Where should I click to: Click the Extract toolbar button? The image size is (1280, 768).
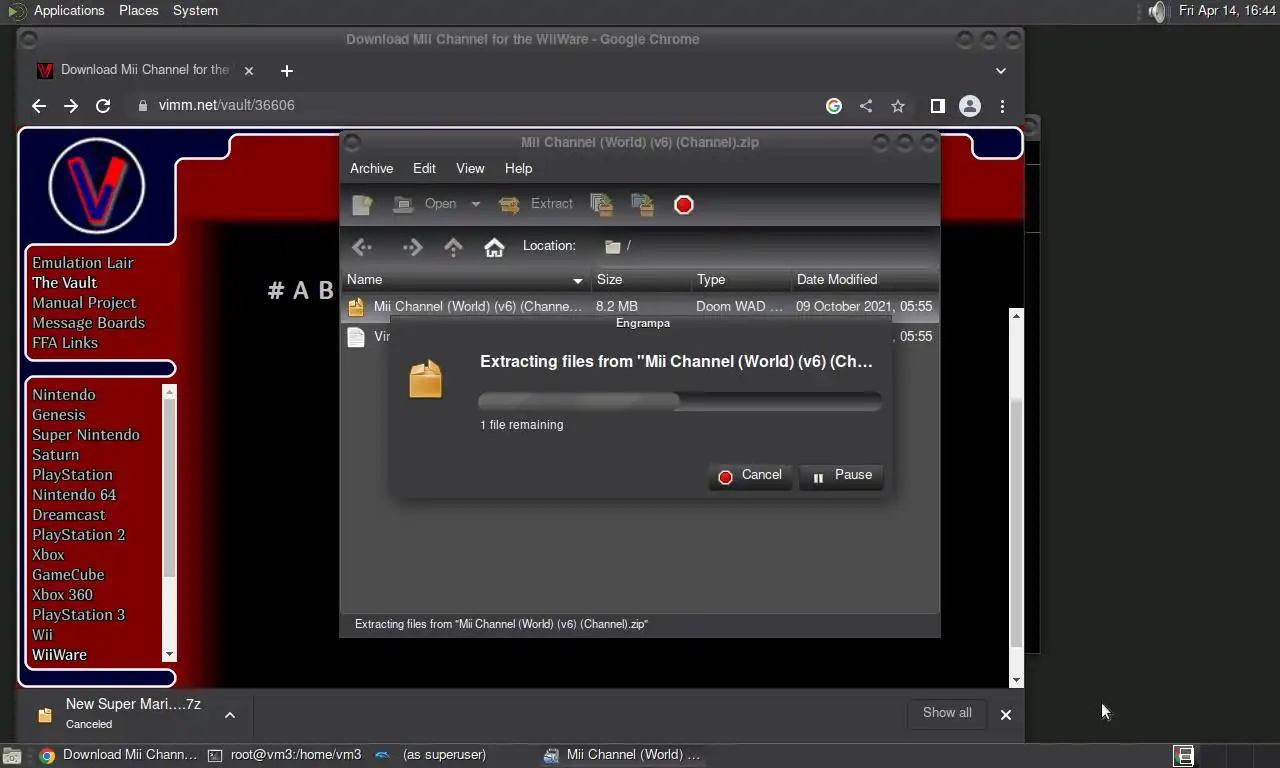(535, 204)
